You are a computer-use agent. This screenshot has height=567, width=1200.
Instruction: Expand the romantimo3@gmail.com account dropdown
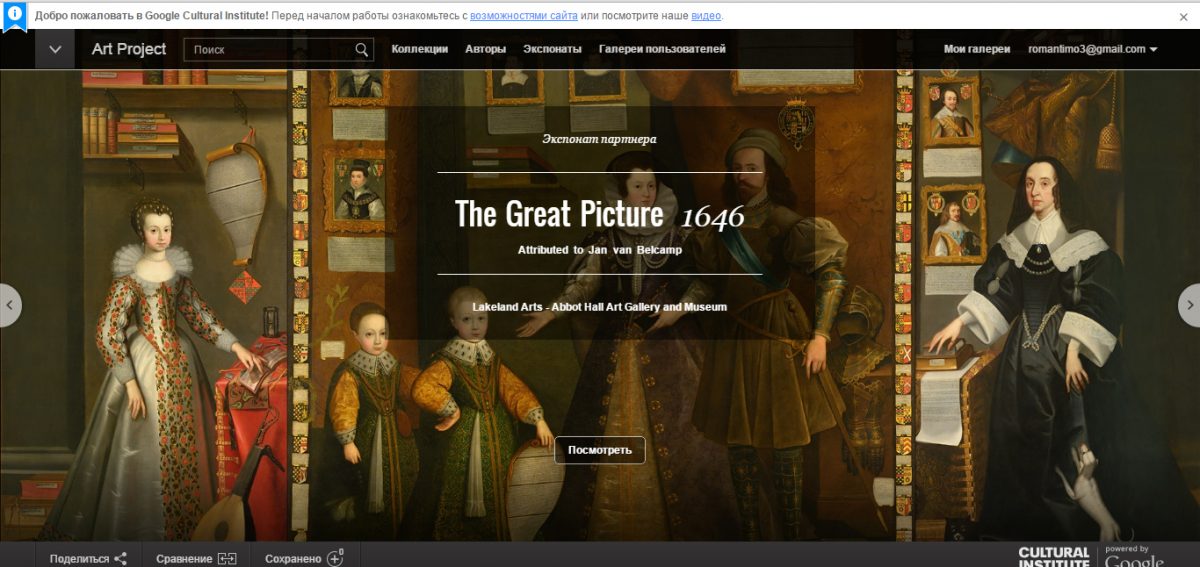(x=1093, y=49)
